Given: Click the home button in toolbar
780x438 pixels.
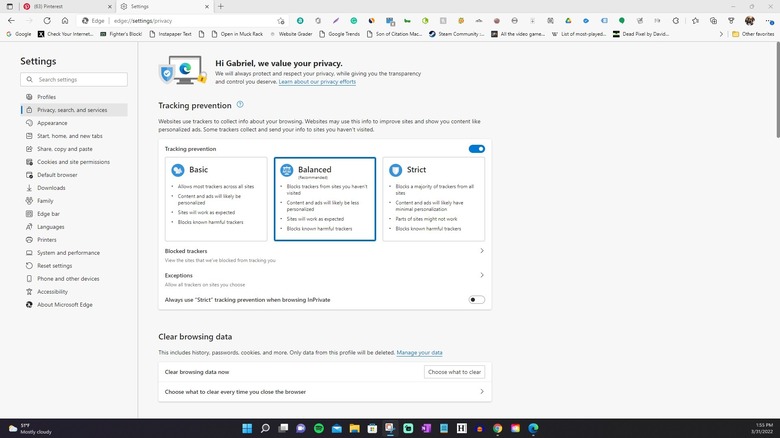Looking at the screenshot, I should click(65, 20).
